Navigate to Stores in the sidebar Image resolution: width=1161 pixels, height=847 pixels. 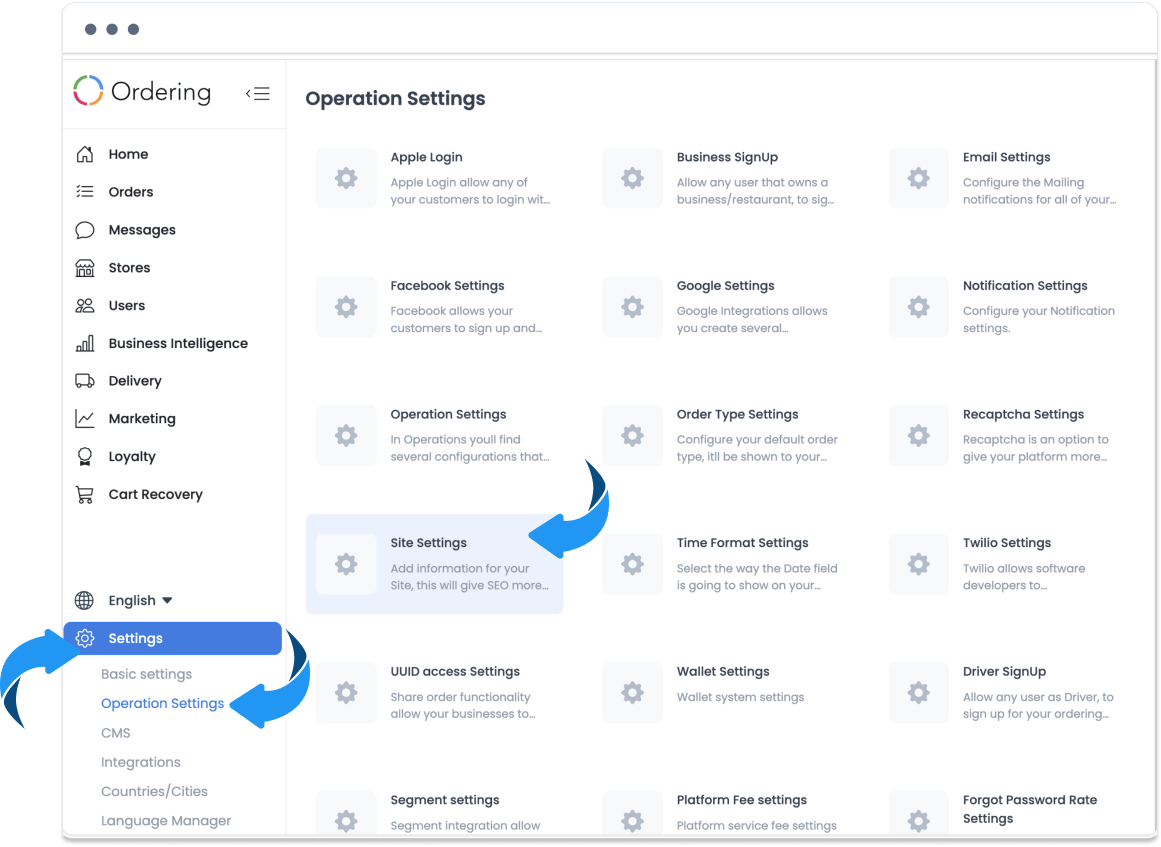[x=130, y=267]
